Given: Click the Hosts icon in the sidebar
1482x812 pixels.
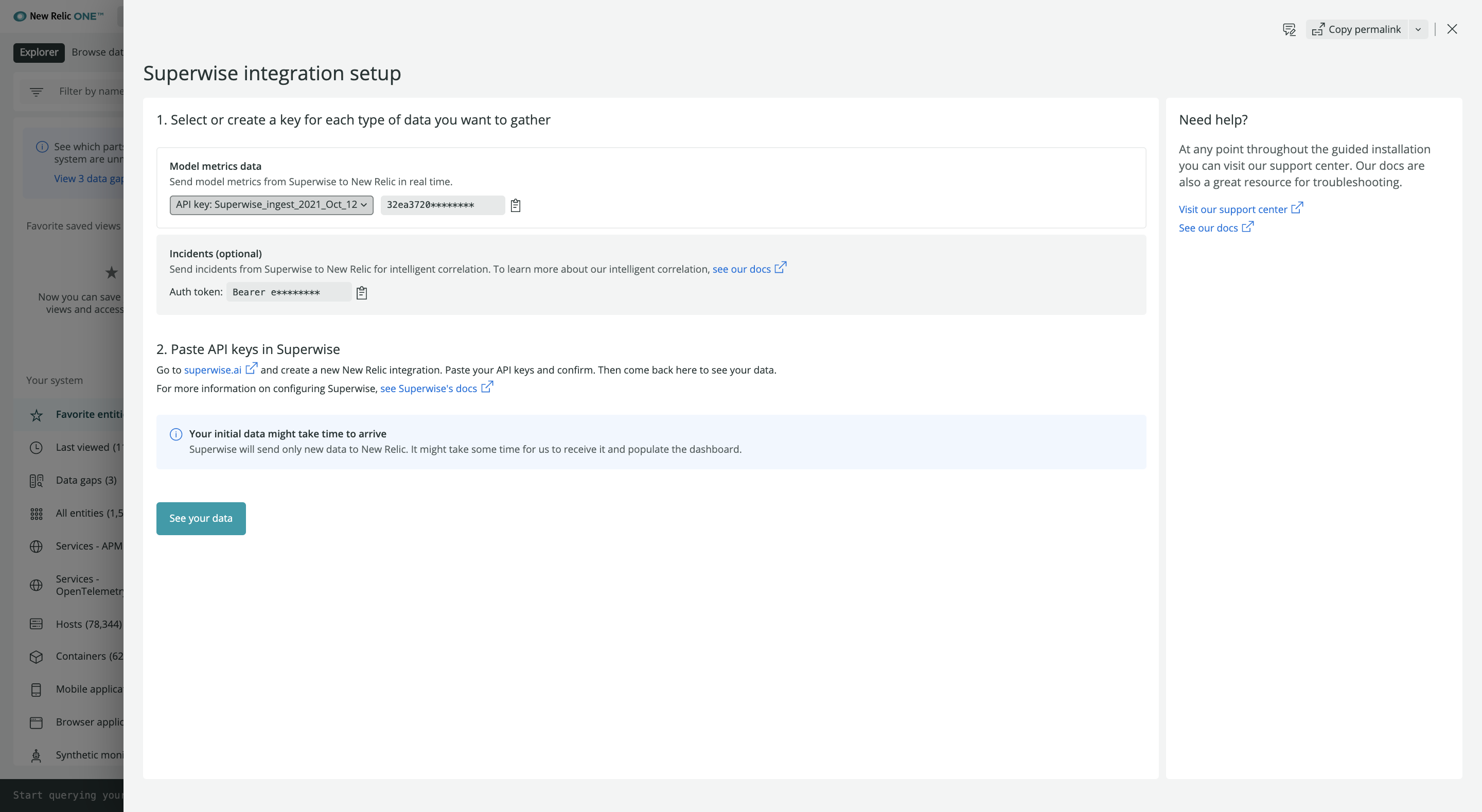Looking at the screenshot, I should pyautogui.click(x=36, y=624).
